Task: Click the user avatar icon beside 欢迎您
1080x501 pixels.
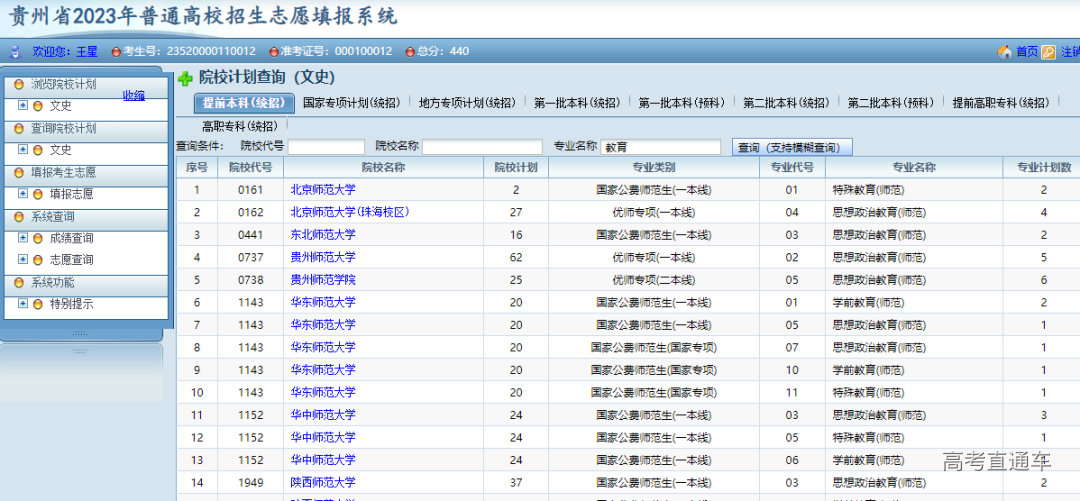Action: [15, 51]
